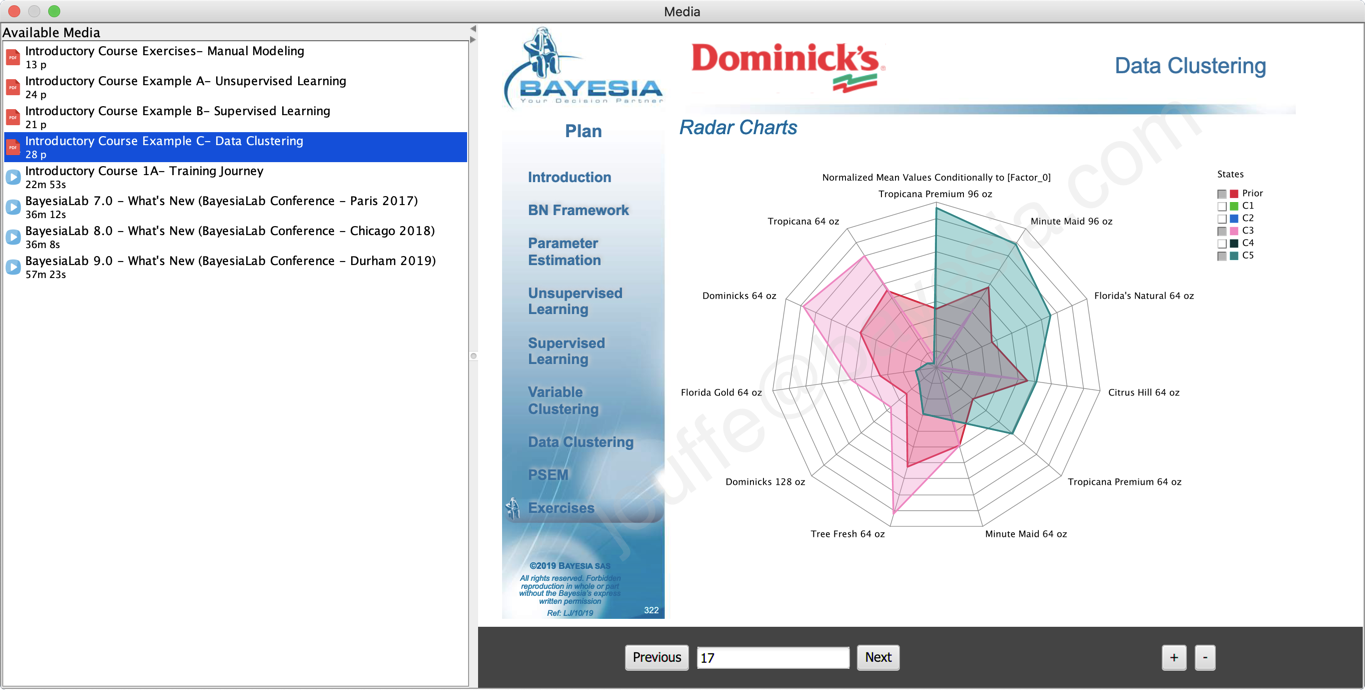Click the 'Dominicks 128 oz' axis label
Screen dimensions: 1365x690
coord(765,482)
